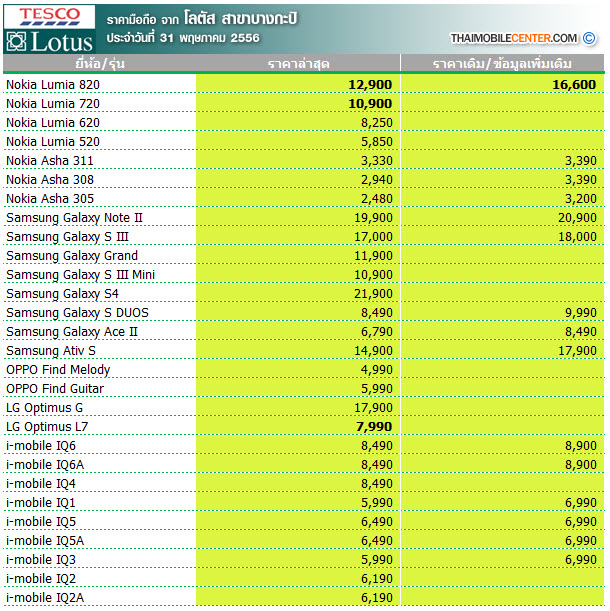Click the 12,900 latest price cell
The height and width of the screenshot is (611, 610).
pyautogui.click(x=370, y=85)
